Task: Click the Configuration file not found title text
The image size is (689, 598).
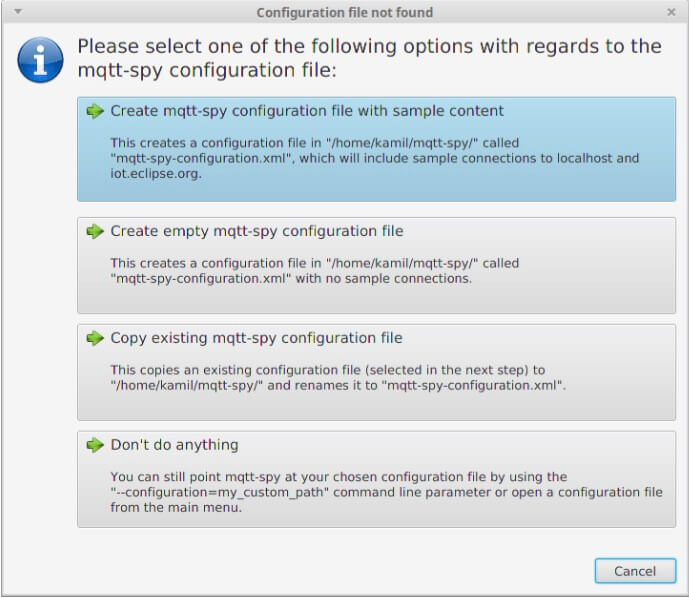Action: click(x=344, y=13)
